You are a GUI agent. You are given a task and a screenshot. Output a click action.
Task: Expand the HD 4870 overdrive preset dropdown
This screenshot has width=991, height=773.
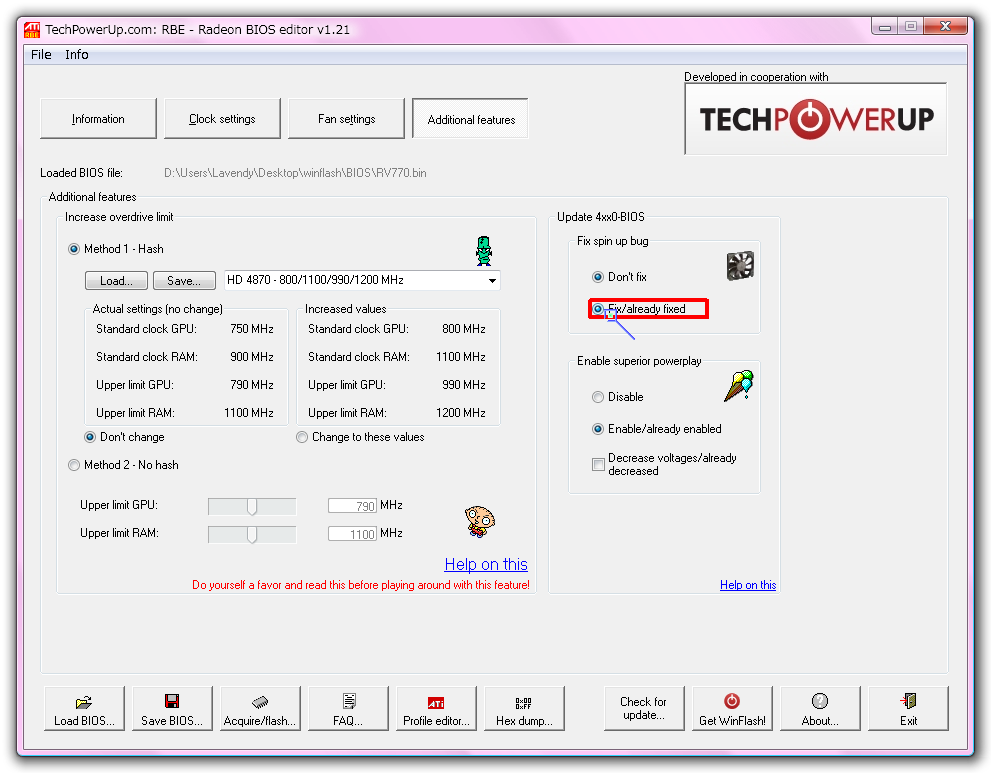click(x=492, y=280)
